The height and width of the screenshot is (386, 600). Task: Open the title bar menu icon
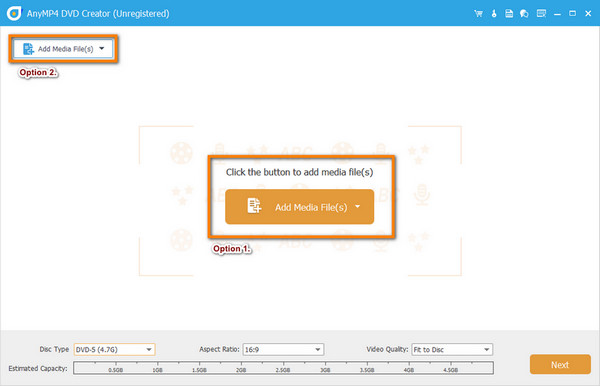click(541, 14)
